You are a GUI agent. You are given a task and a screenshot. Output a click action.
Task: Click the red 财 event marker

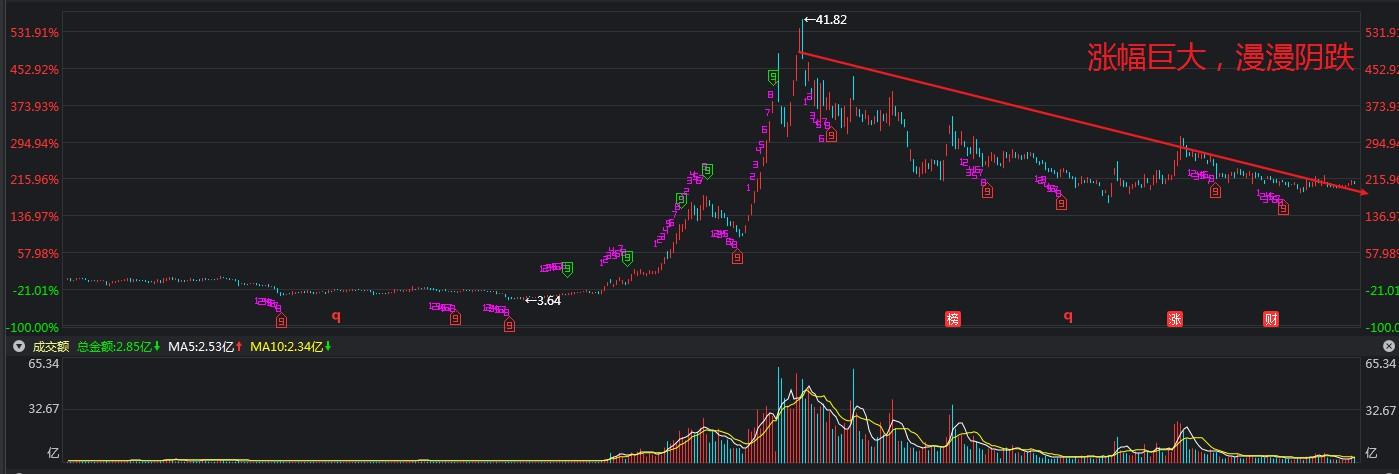click(x=1271, y=319)
